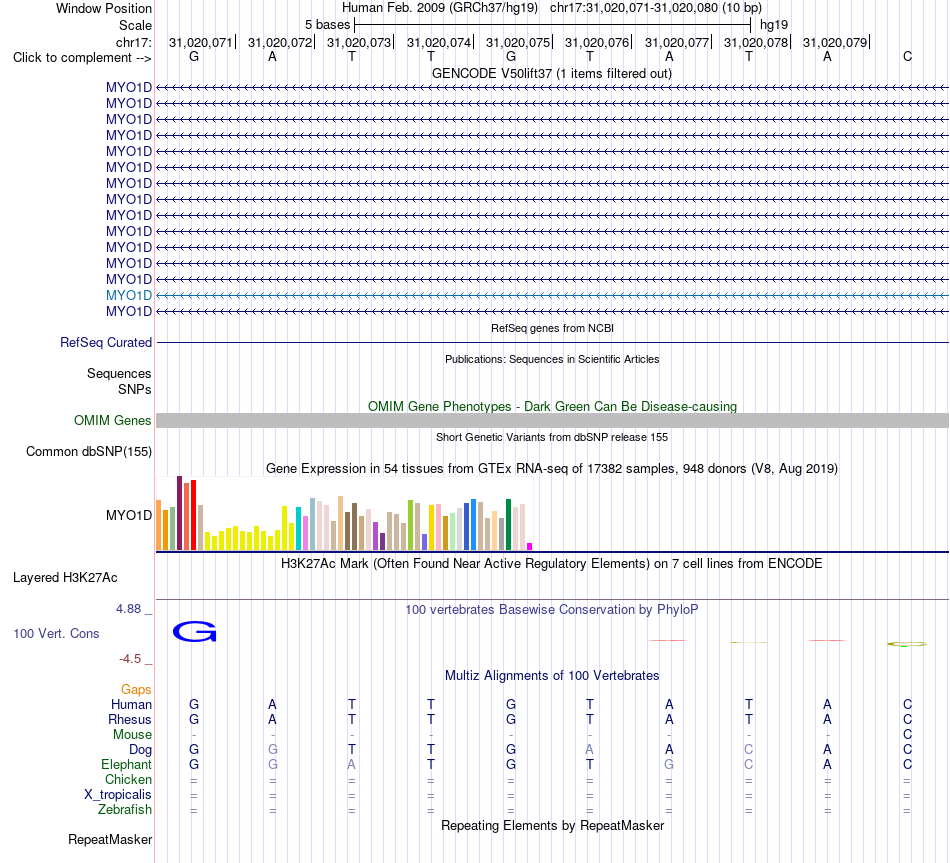Click the '100 Vert. Cons' label

(56, 633)
